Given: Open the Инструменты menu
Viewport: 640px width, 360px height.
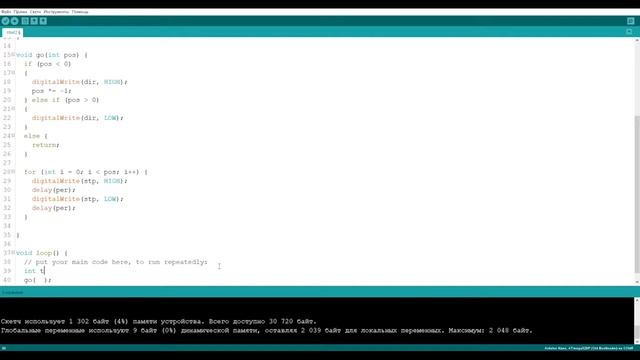Looking at the screenshot, I should pos(56,12).
